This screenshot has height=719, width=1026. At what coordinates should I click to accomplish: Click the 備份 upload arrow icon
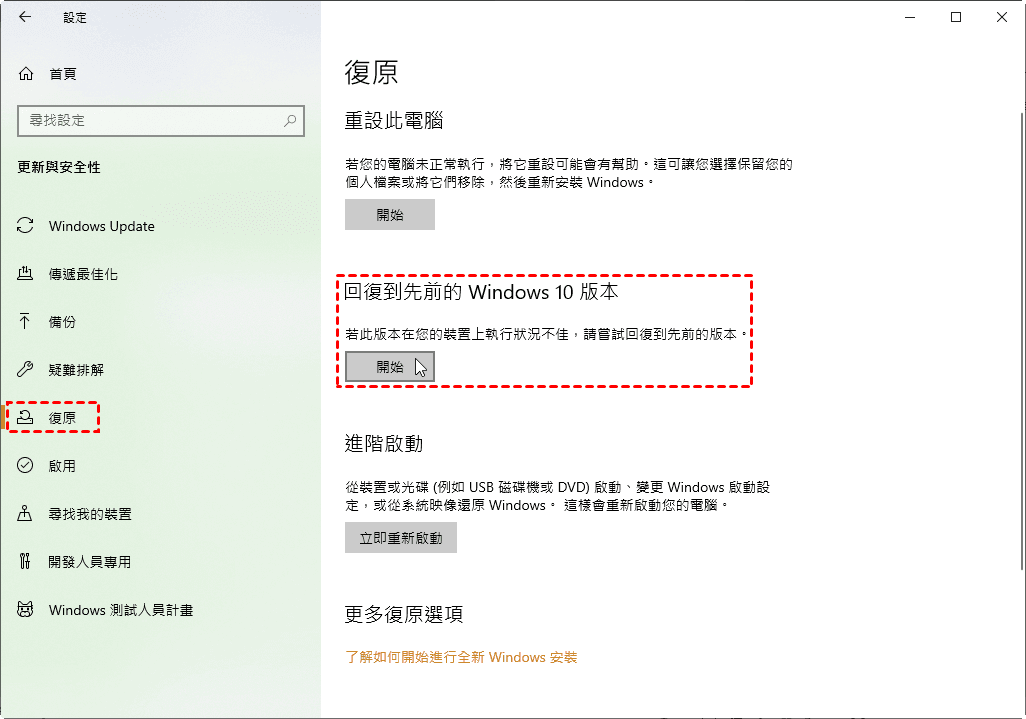click(x=25, y=321)
